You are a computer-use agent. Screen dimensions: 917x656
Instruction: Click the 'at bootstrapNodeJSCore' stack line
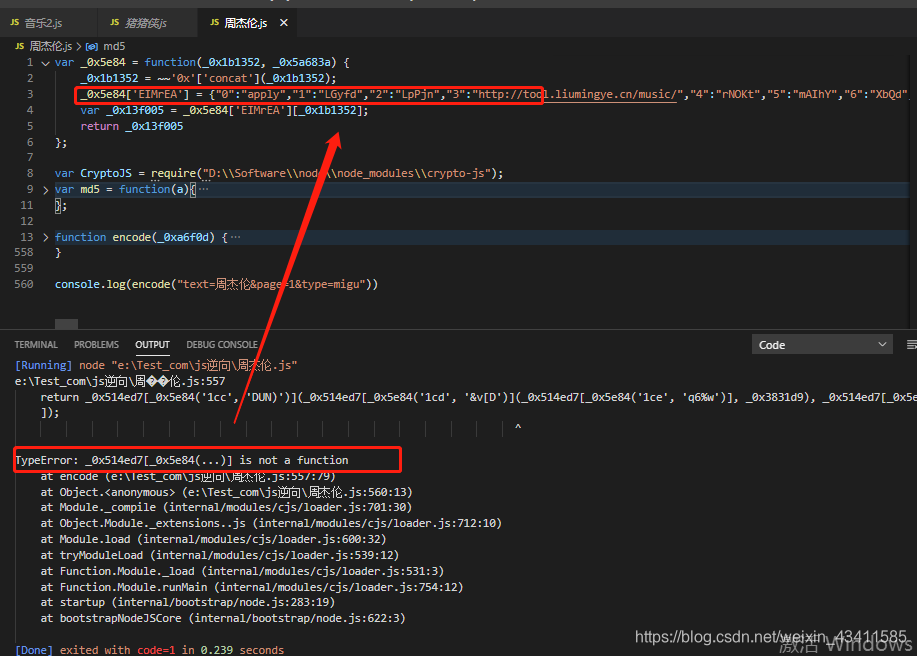223,618
